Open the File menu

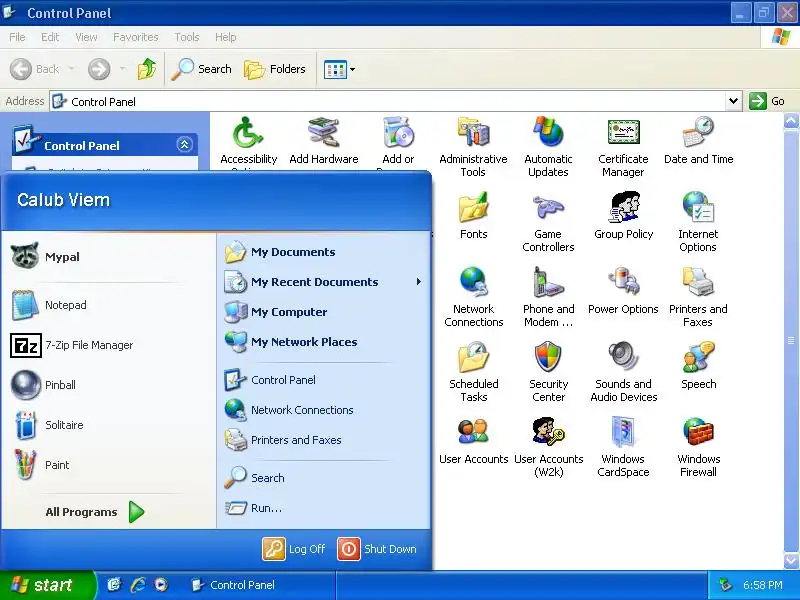(17, 37)
